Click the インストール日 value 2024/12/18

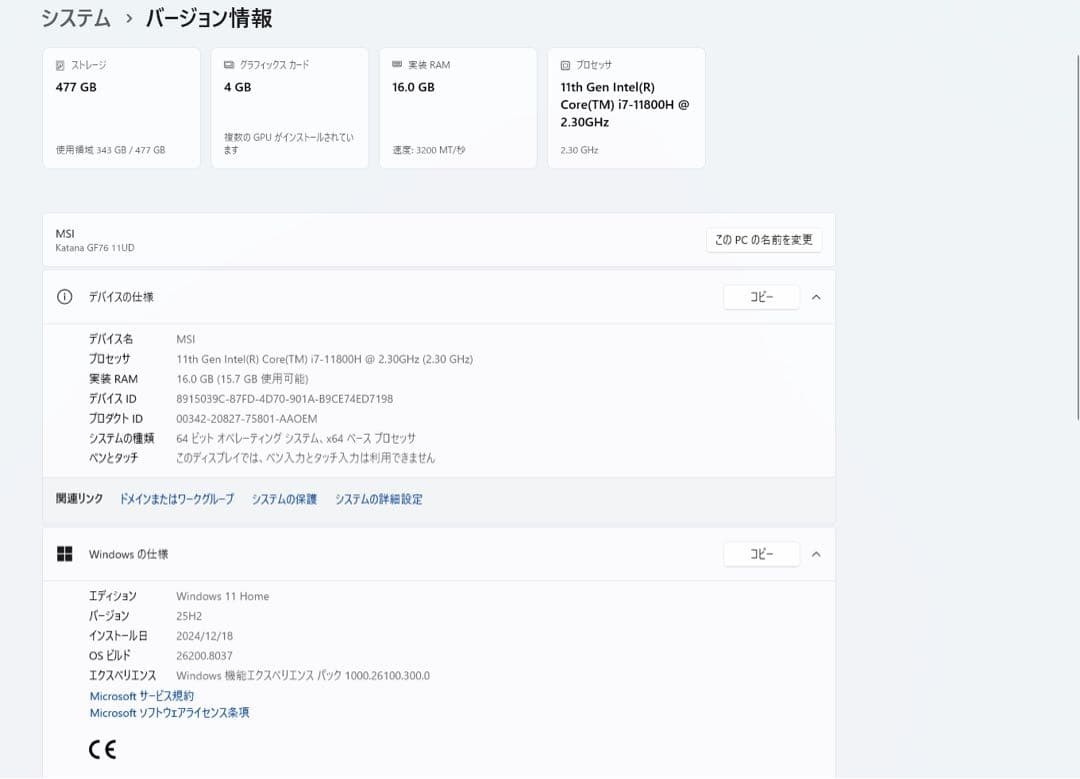tap(205, 636)
